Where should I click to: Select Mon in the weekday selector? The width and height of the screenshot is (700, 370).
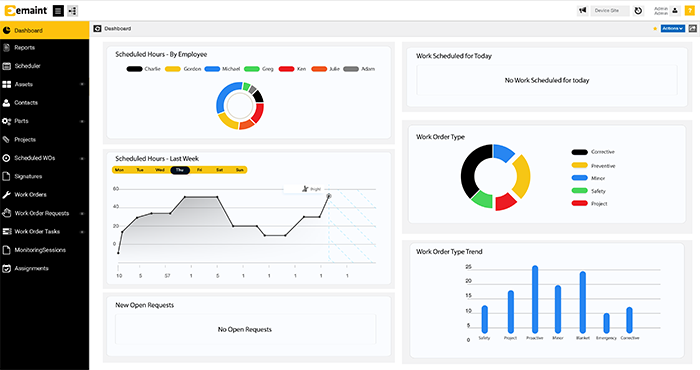pos(119,170)
